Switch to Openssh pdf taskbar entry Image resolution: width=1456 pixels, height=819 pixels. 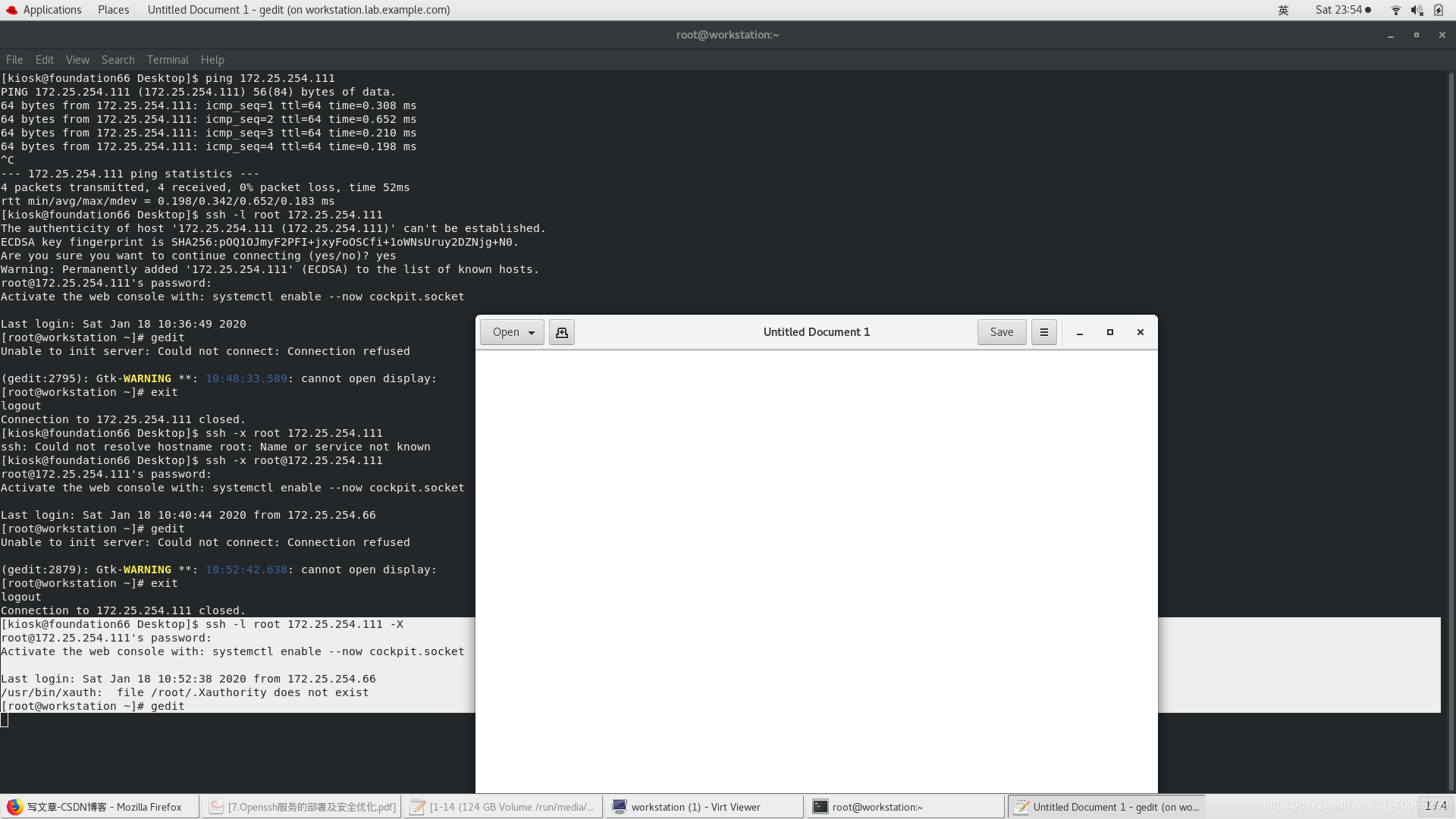pyautogui.click(x=303, y=807)
